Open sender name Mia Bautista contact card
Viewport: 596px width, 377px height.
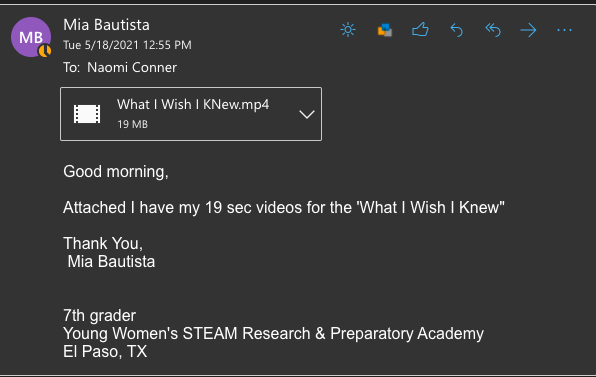click(x=106, y=25)
